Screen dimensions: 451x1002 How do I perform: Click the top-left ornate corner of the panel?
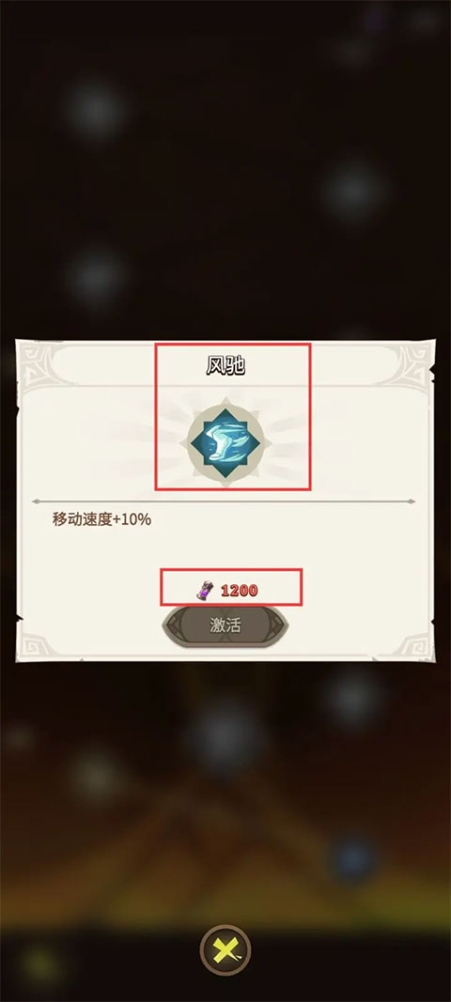click(40, 364)
